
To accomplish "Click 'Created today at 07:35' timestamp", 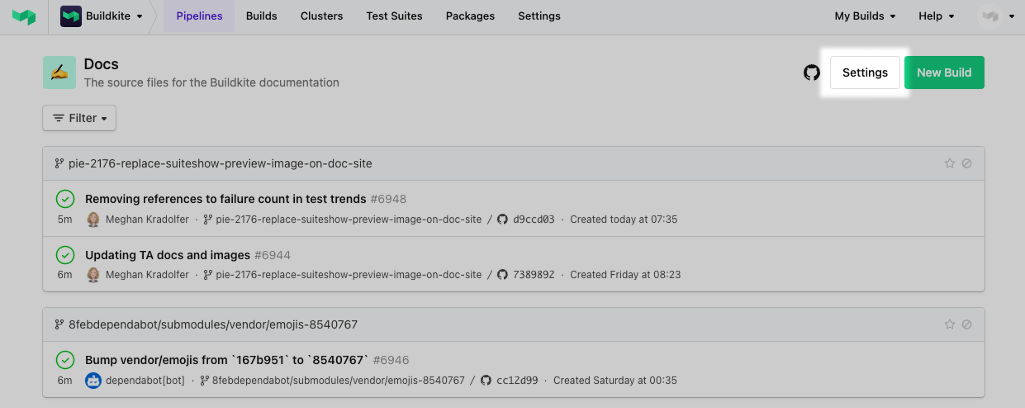I will (x=624, y=219).
